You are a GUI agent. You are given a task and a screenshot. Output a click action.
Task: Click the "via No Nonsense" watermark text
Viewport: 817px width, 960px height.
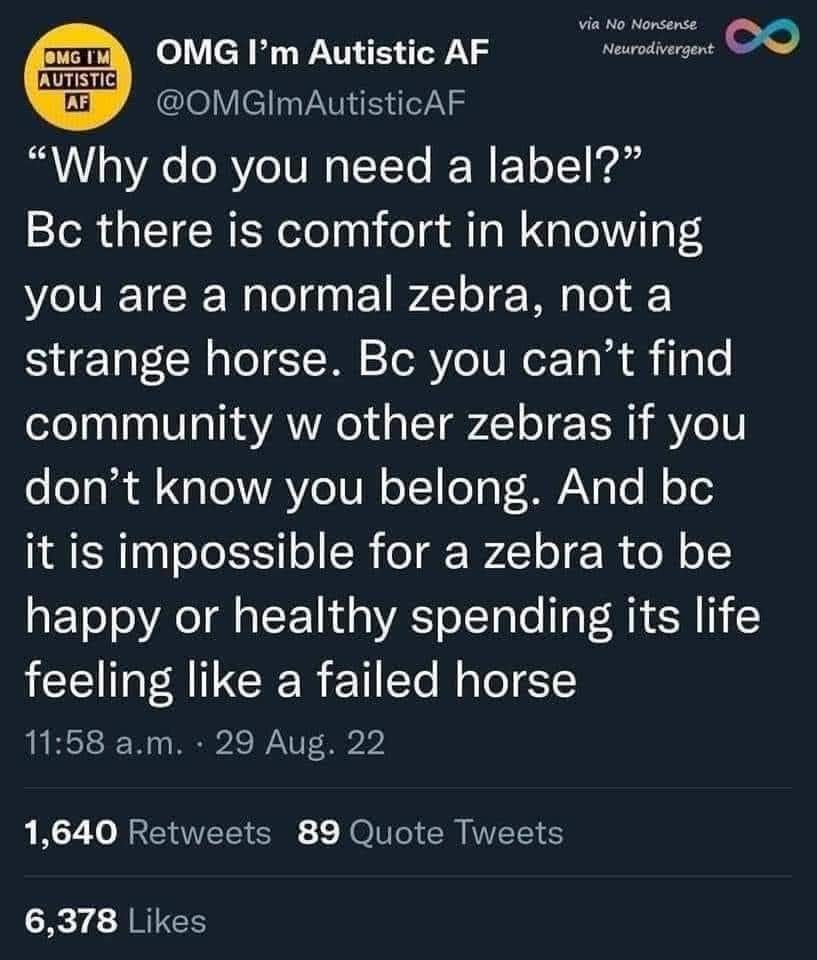pyautogui.click(x=642, y=22)
